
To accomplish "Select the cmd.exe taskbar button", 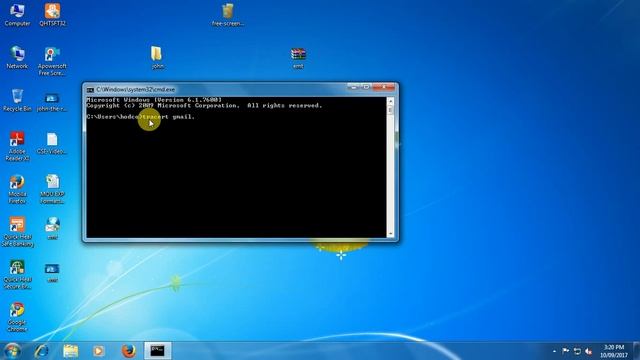I will click(158, 351).
